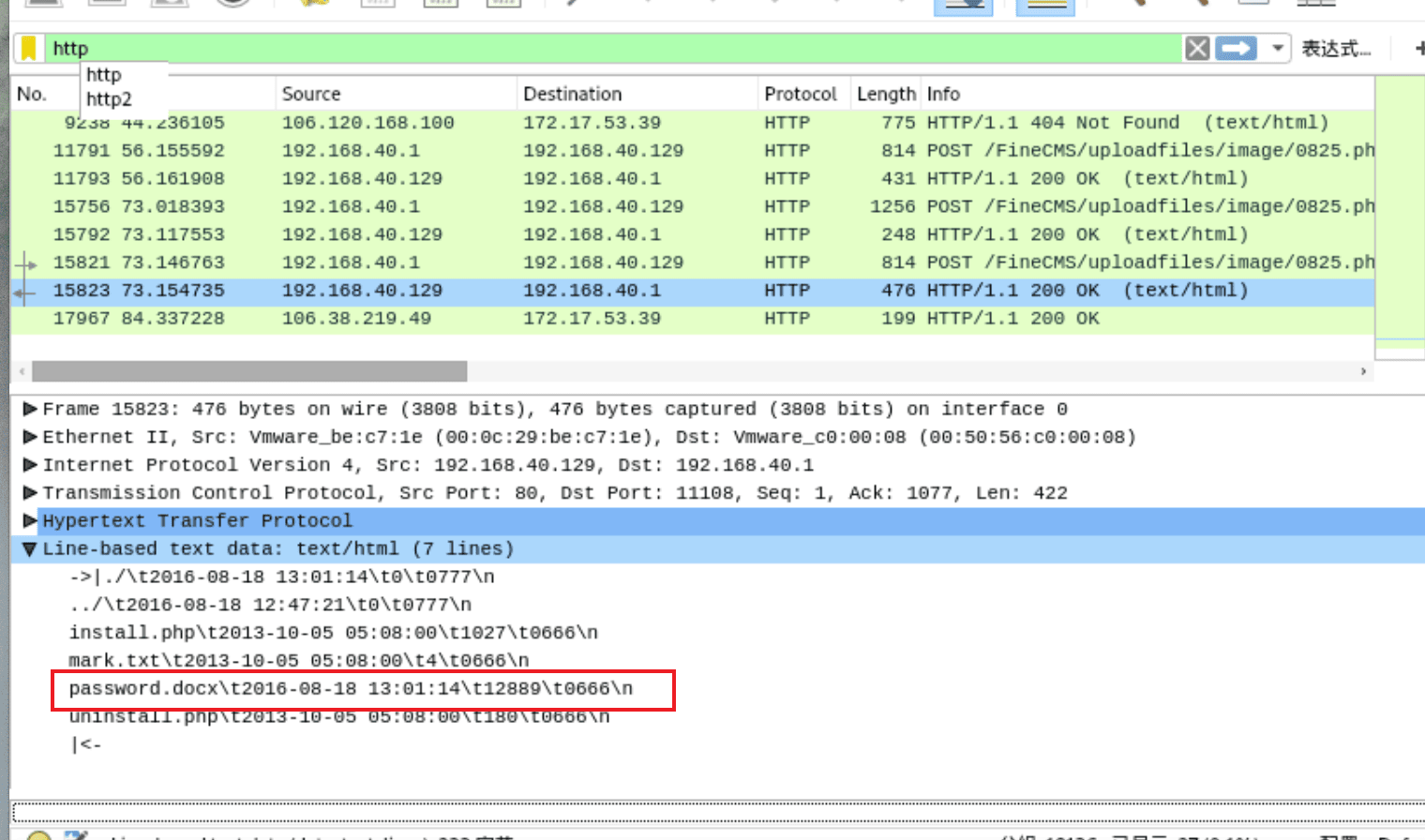Image resolution: width=1425 pixels, height=840 pixels.
Task: Click the horizontal scrollbar right arrow
Action: pyautogui.click(x=1363, y=371)
